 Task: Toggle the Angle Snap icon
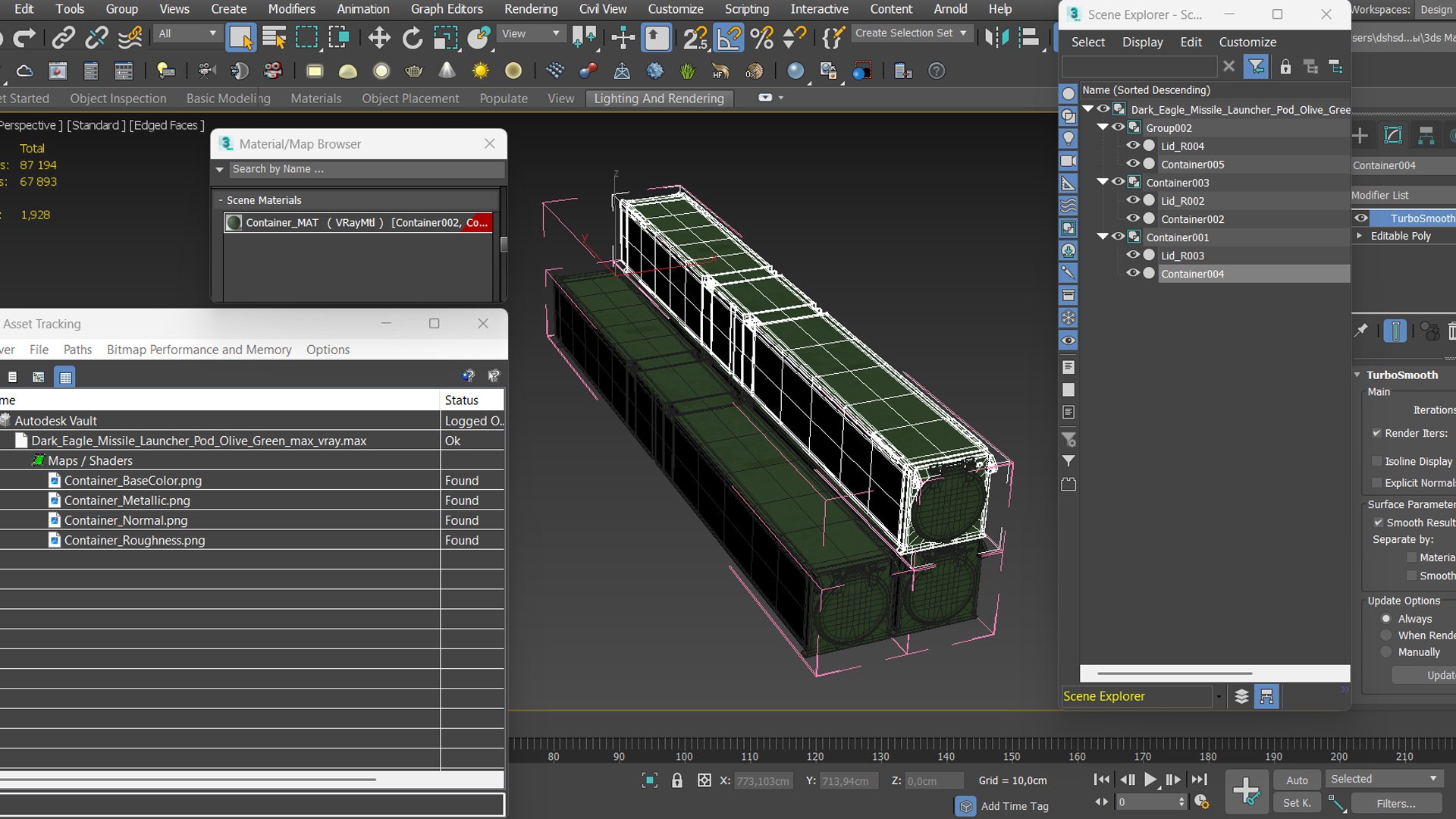(x=729, y=37)
